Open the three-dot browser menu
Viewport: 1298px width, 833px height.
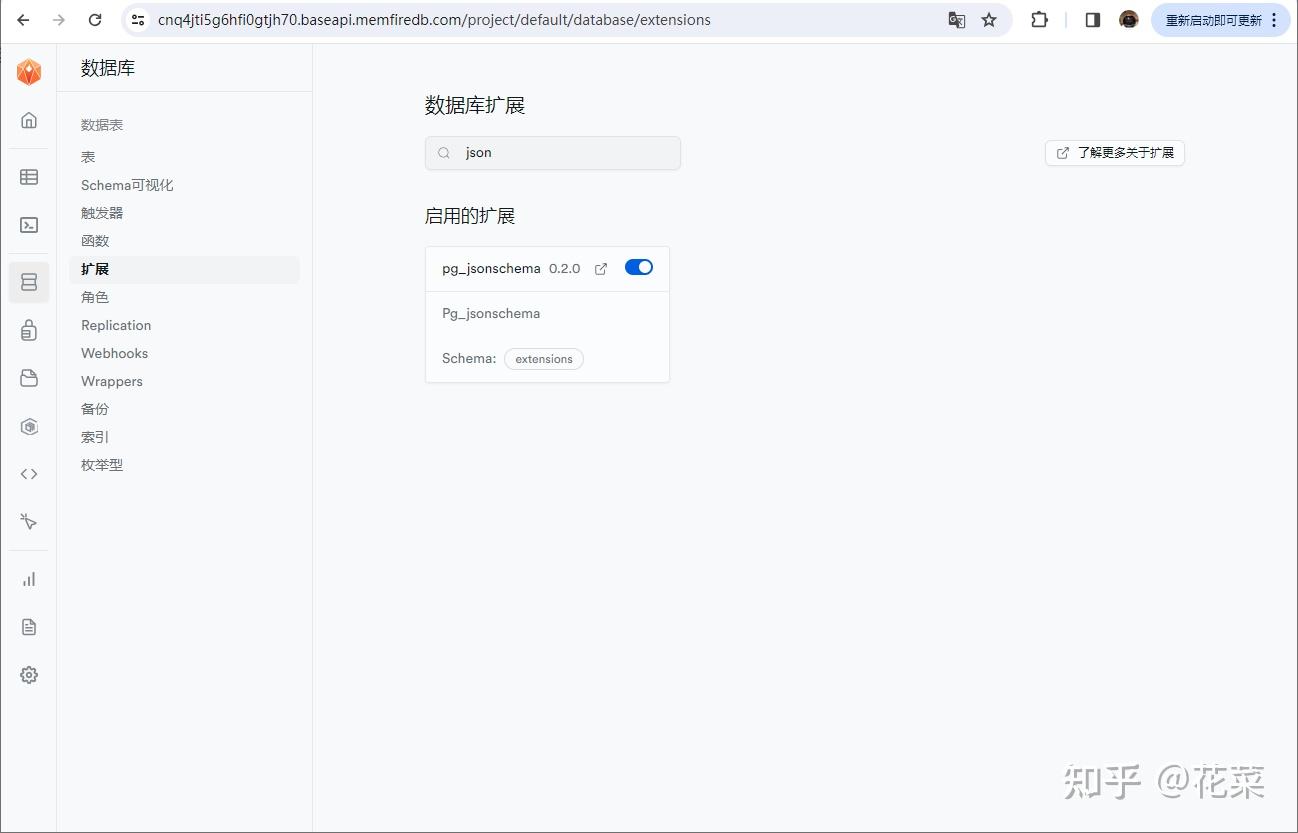pyautogui.click(x=1272, y=19)
